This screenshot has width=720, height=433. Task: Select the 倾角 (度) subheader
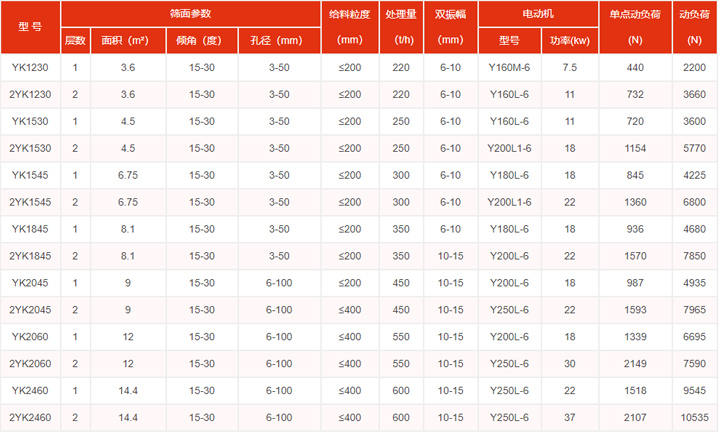tap(200, 41)
